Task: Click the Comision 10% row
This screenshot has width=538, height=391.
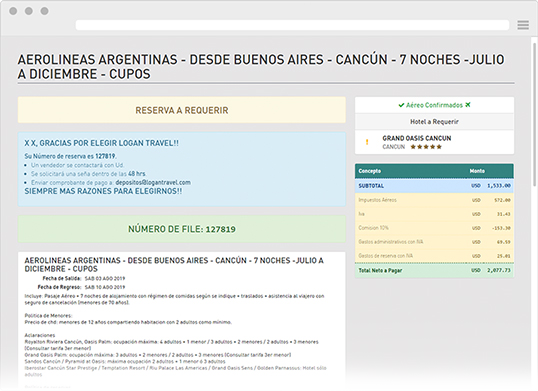Action: [434, 228]
